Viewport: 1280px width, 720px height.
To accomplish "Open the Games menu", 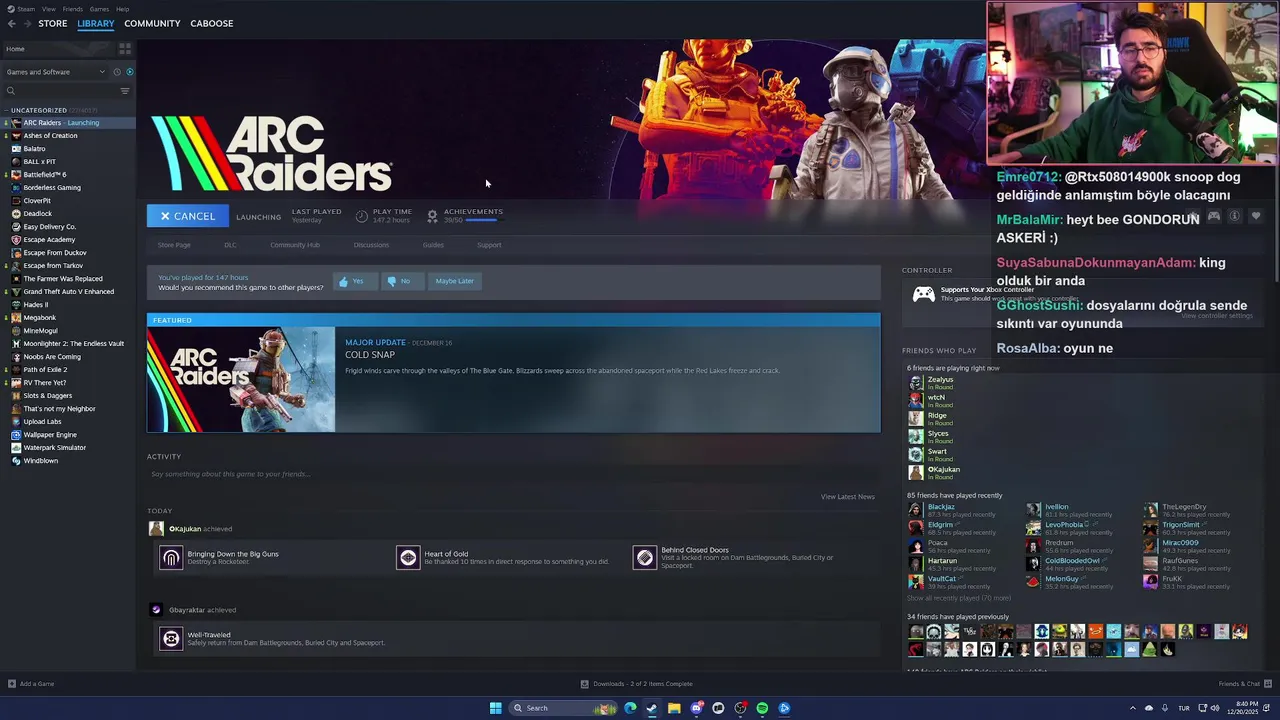I will tap(99, 9).
